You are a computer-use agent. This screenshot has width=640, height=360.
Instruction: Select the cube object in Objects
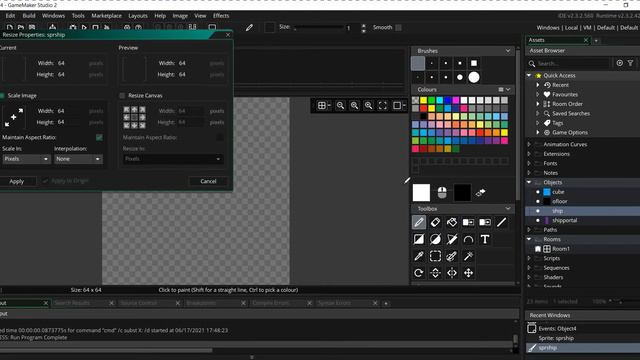(x=558, y=192)
